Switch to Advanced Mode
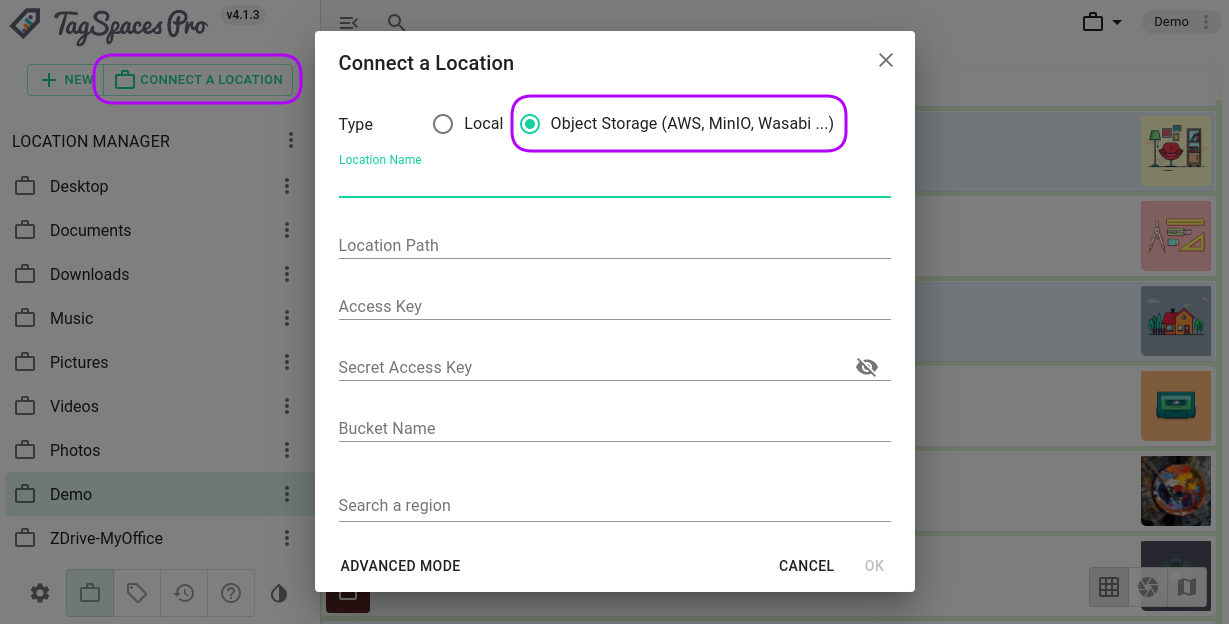The width and height of the screenshot is (1229, 624). pos(400,565)
